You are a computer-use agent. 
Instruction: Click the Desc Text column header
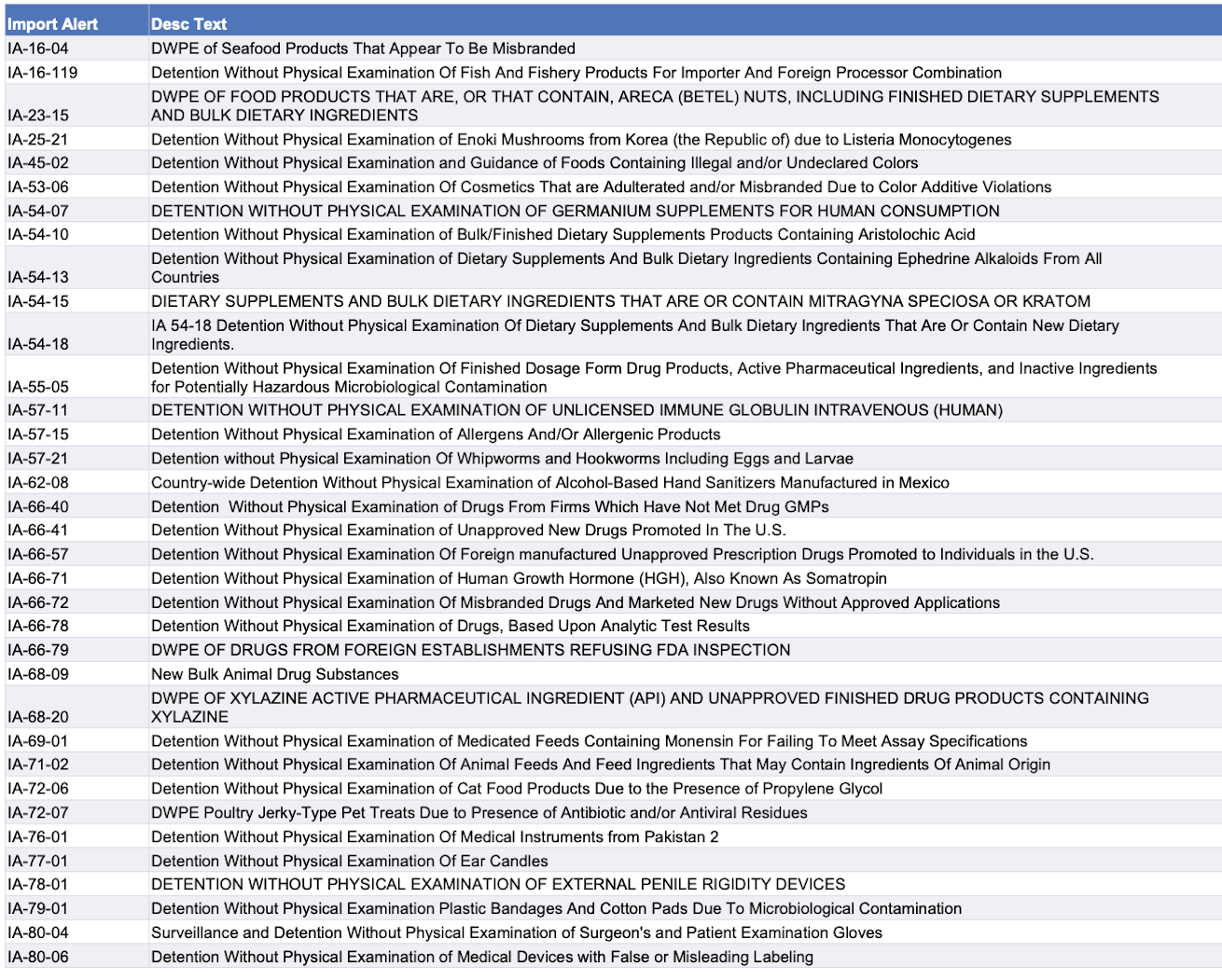[189, 24]
